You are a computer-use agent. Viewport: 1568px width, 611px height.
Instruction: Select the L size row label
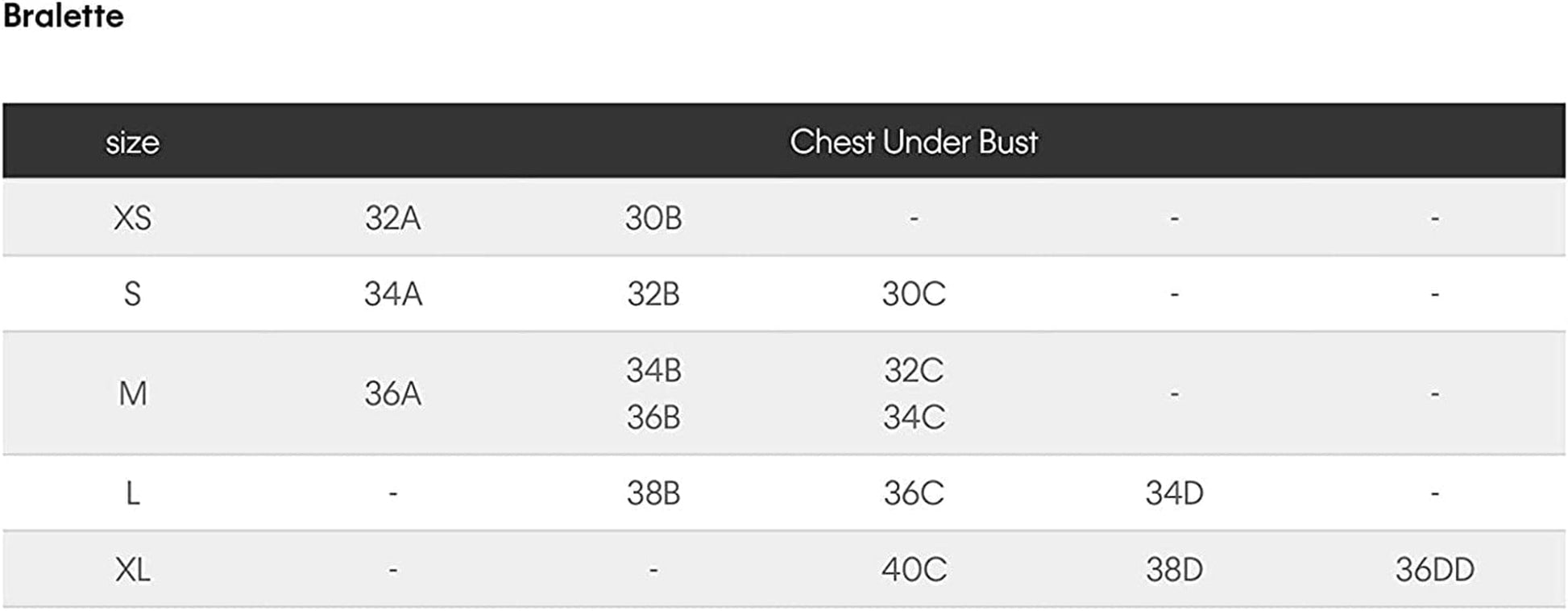(x=133, y=493)
